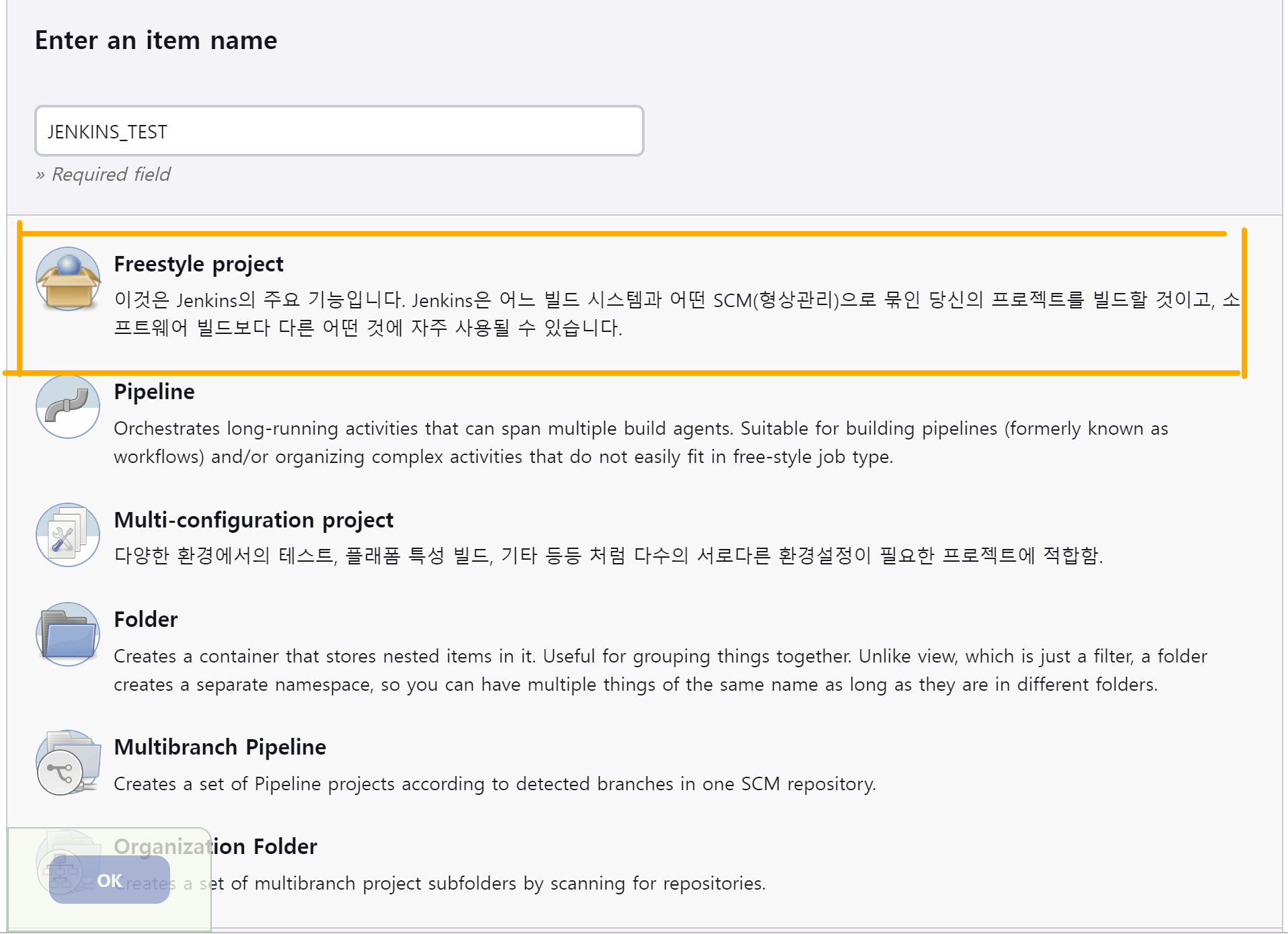Viewport: 1288px width, 934px height.
Task: Click the 'Required field' hint text
Action: point(103,175)
